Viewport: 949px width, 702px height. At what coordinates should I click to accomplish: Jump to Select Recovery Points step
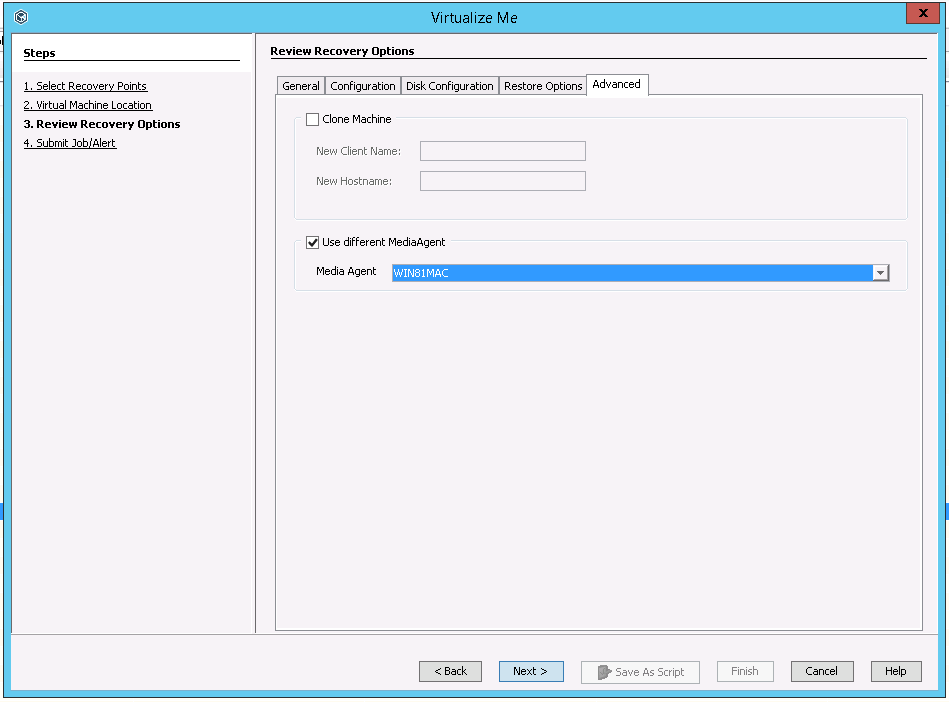point(85,86)
